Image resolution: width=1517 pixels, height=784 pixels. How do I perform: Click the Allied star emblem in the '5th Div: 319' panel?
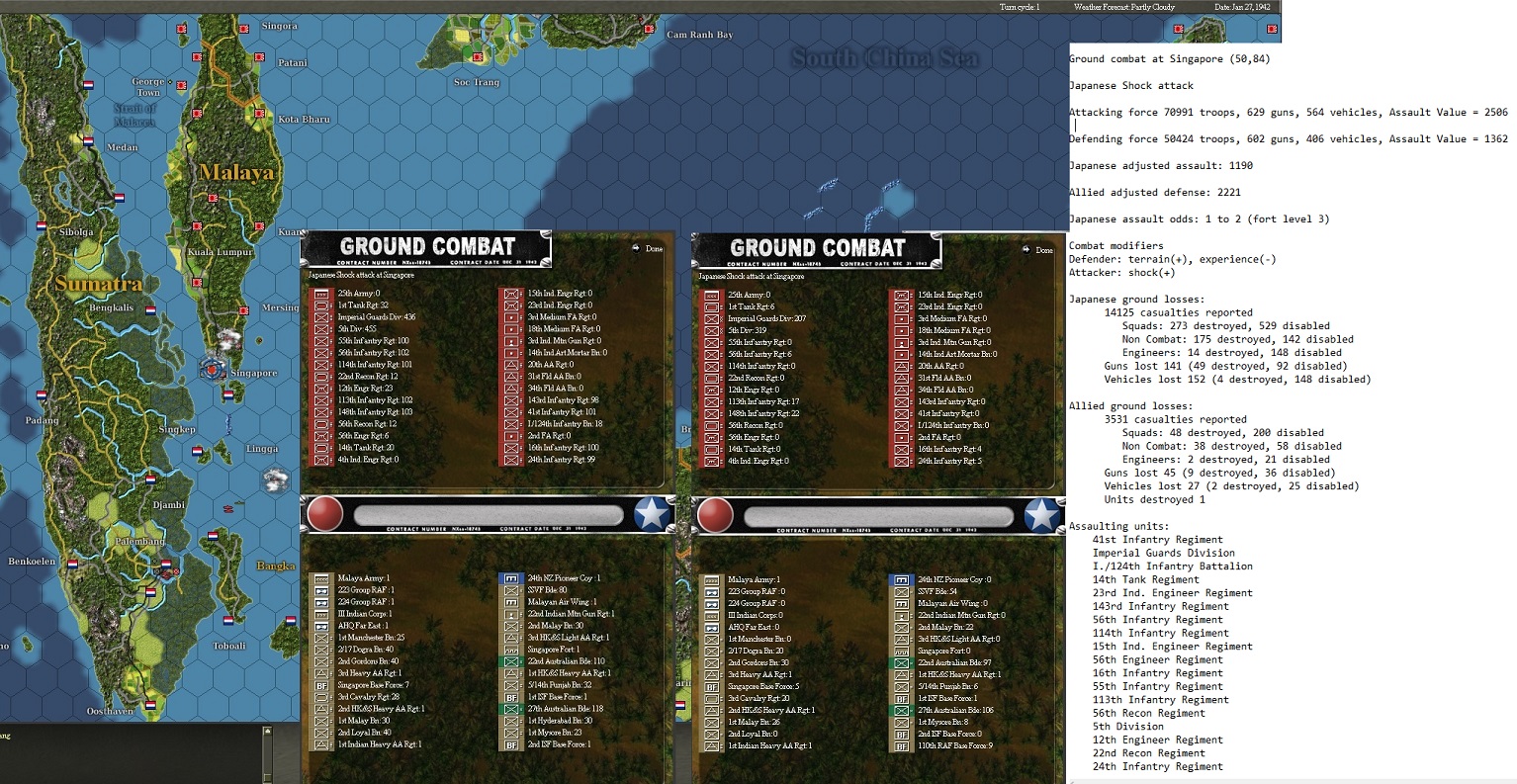1041,515
